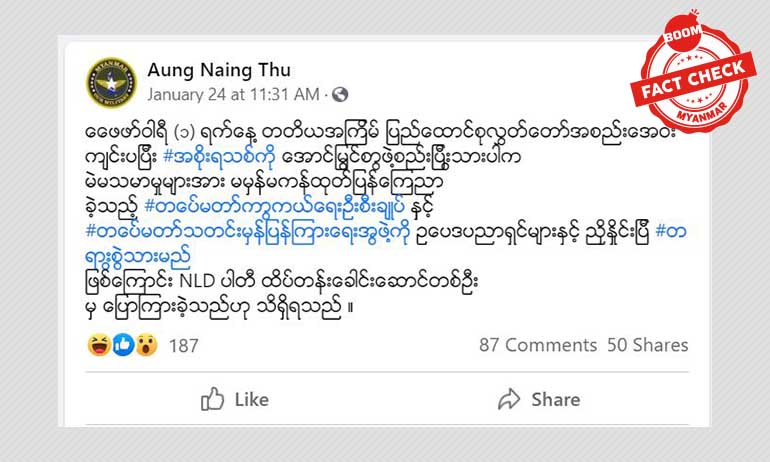Click the globe public audience icon
The height and width of the screenshot is (462, 770).
340,94
